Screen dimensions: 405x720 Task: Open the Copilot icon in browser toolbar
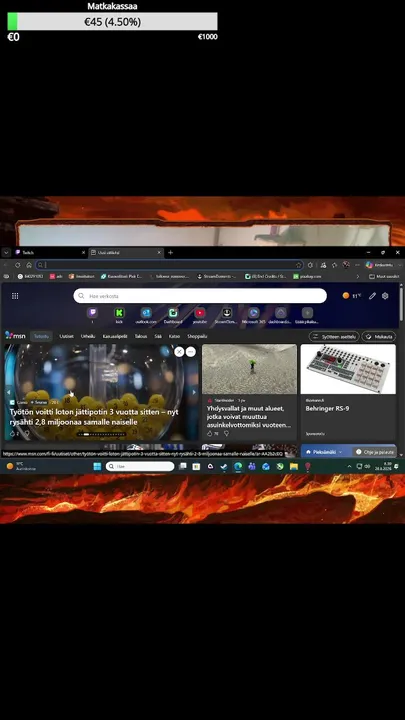point(369,265)
